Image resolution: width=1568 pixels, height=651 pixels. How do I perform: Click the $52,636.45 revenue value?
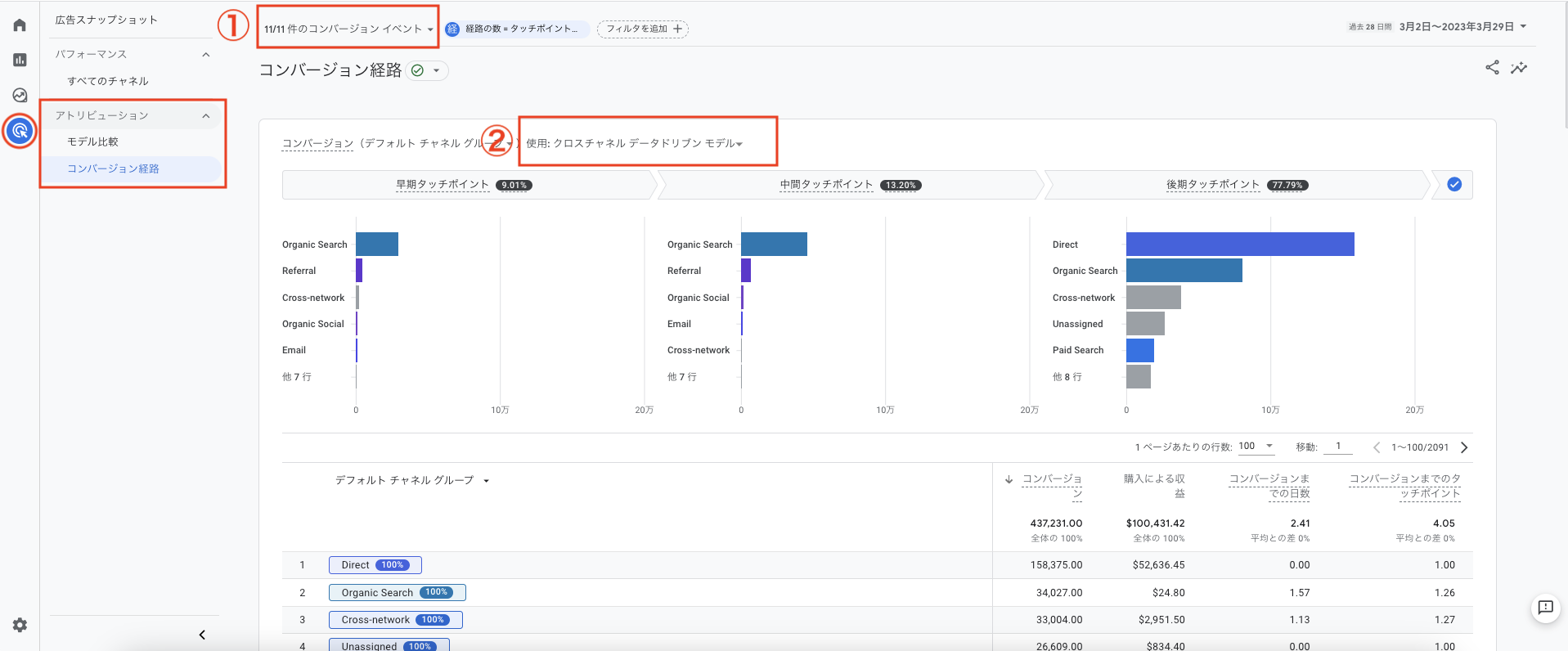[1158, 565]
